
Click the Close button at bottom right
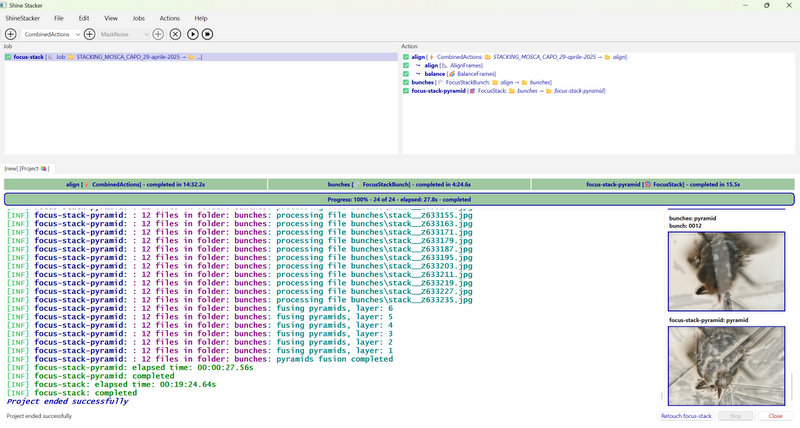pyautogui.click(x=775, y=415)
